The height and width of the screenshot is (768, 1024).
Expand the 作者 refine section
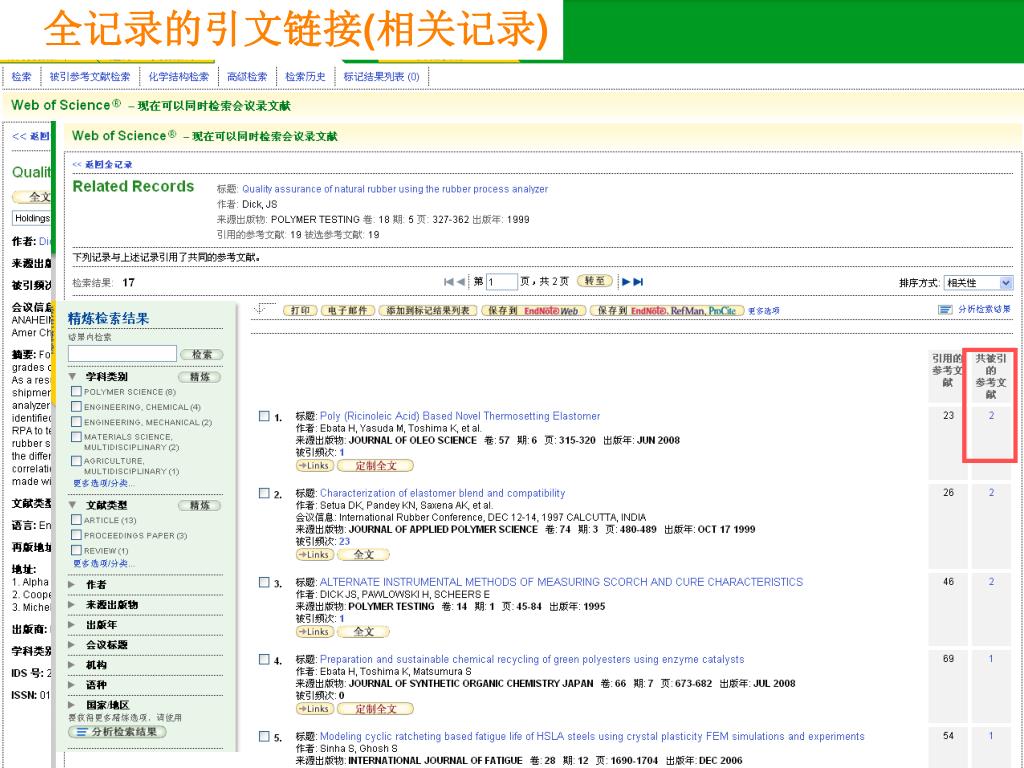(72, 584)
